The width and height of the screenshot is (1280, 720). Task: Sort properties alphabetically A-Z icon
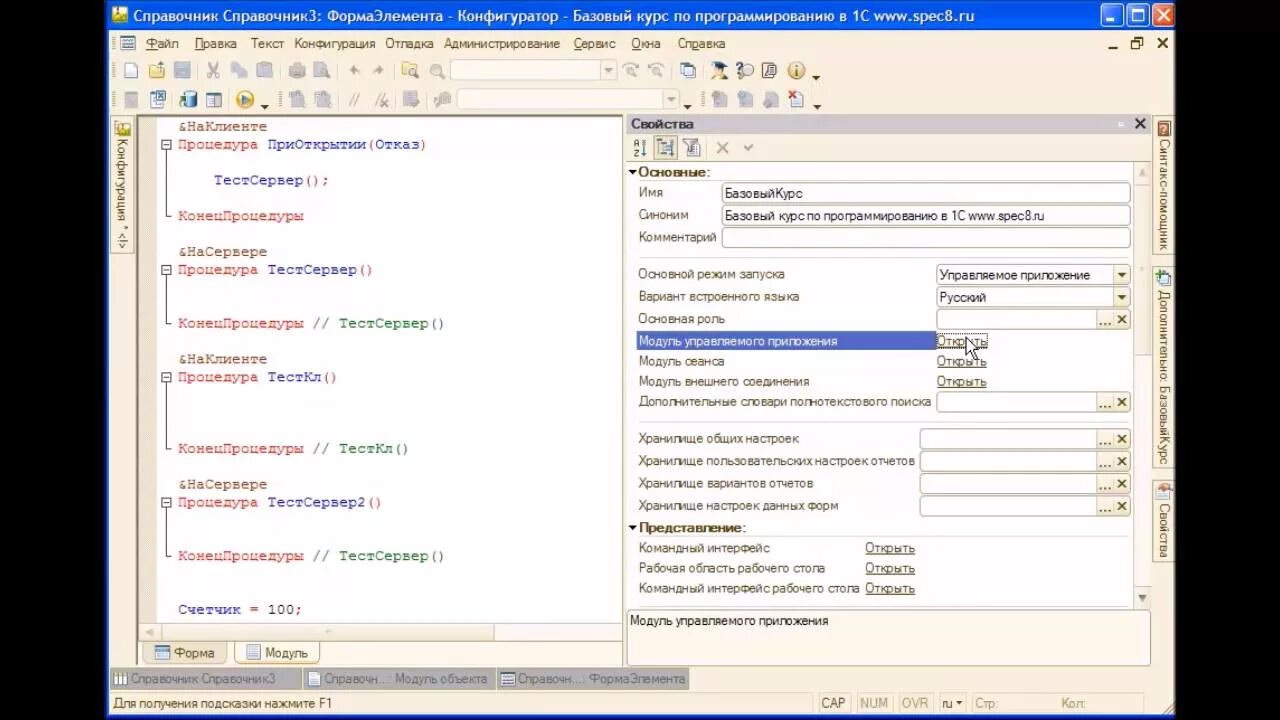tap(640, 148)
